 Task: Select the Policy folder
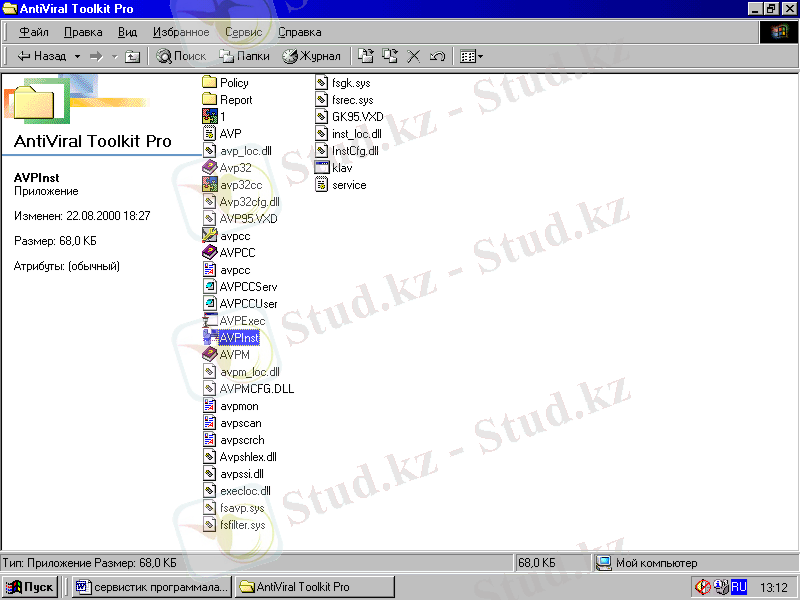pyautogui.click(x=226, y=83)
